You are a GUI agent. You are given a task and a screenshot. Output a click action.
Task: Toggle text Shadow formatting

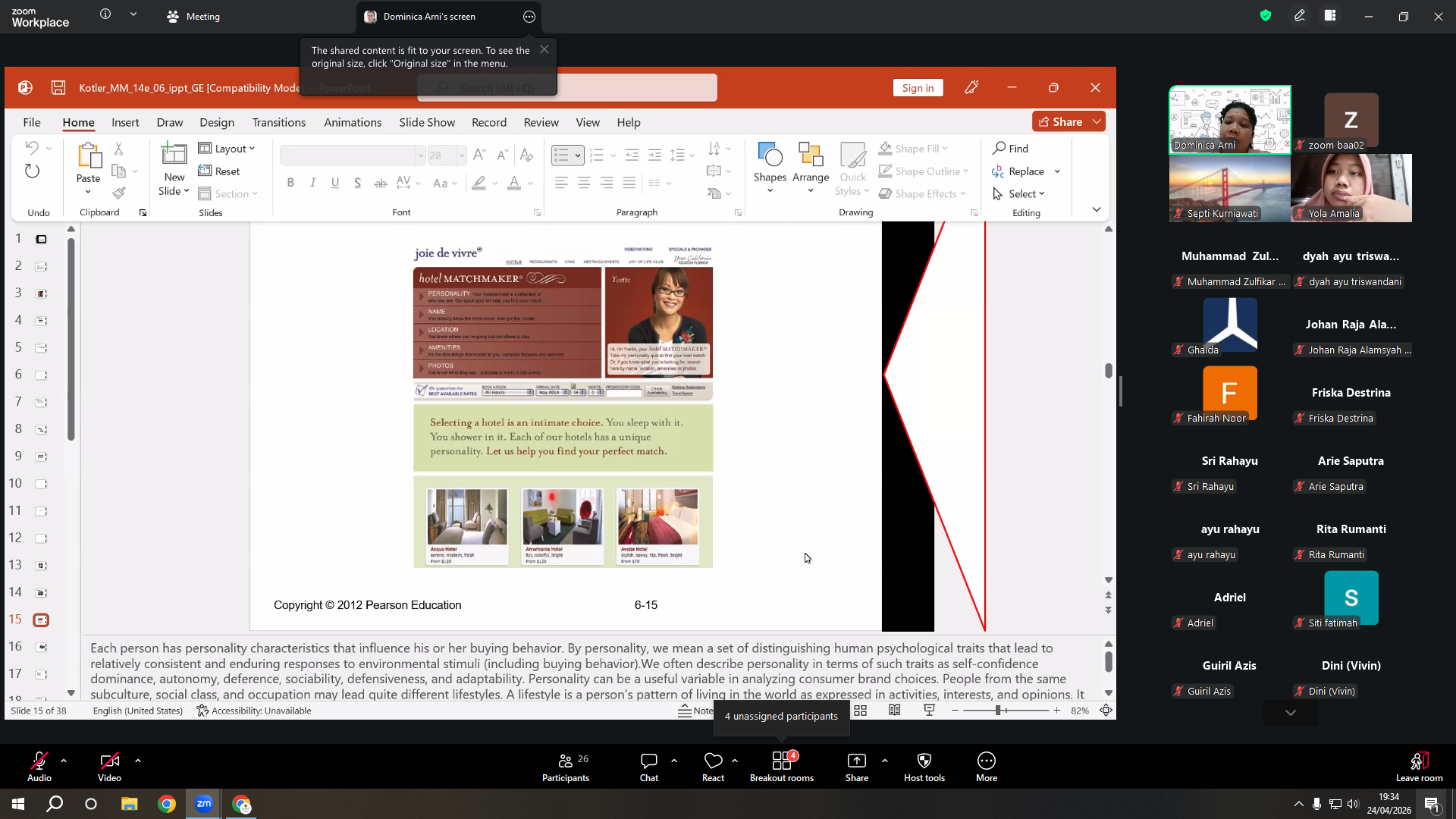357,183
